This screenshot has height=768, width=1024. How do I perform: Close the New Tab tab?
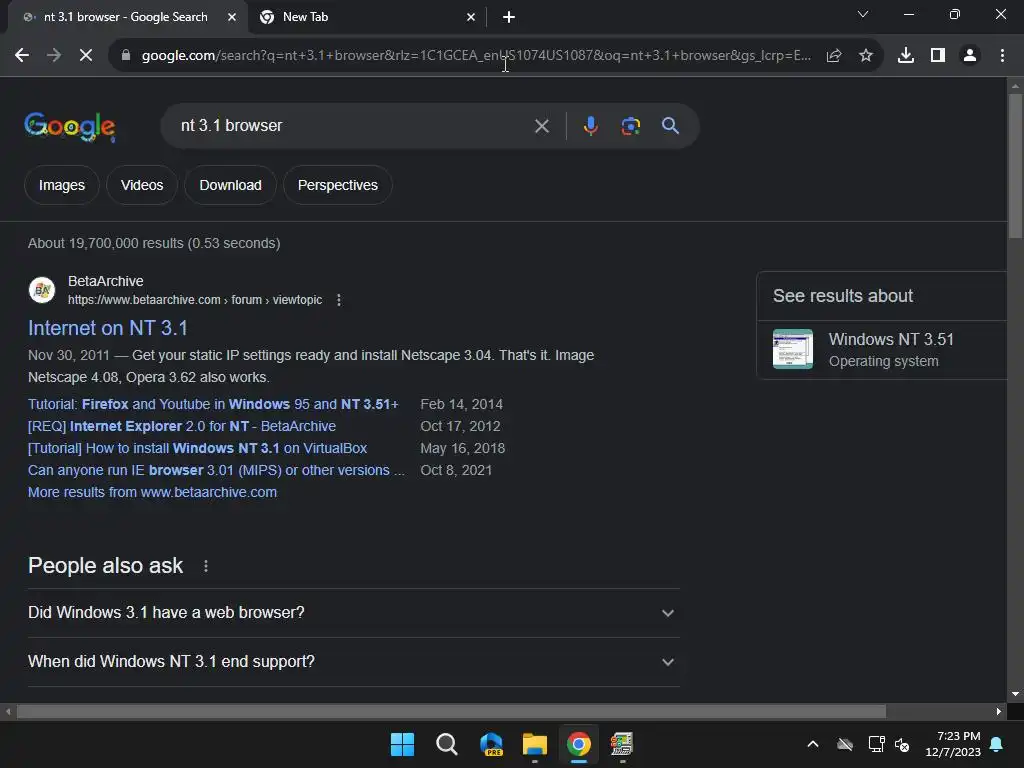coord(471,17)
